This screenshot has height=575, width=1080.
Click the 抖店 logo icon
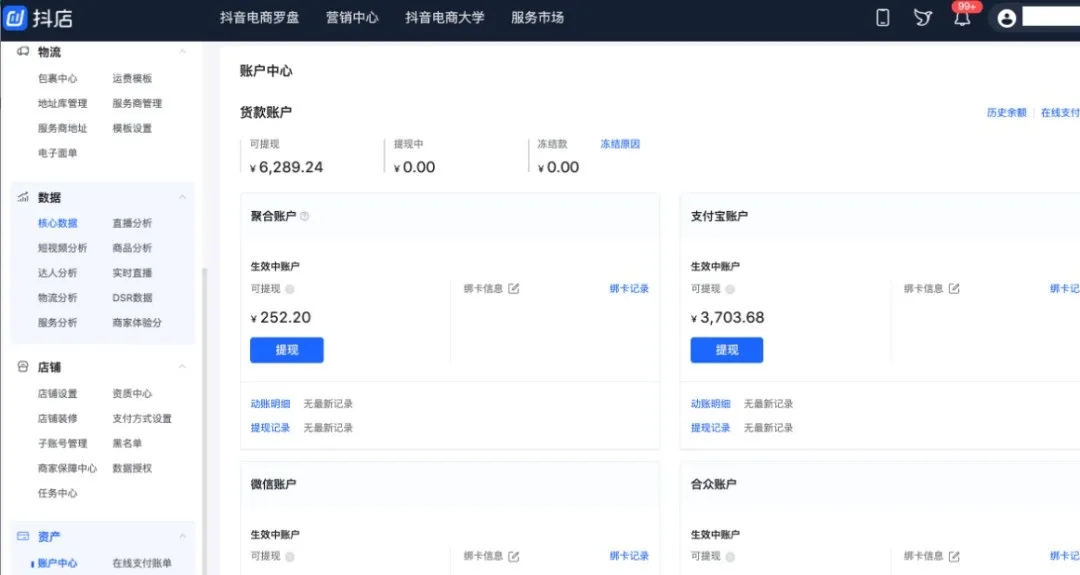tap(14, 18)
